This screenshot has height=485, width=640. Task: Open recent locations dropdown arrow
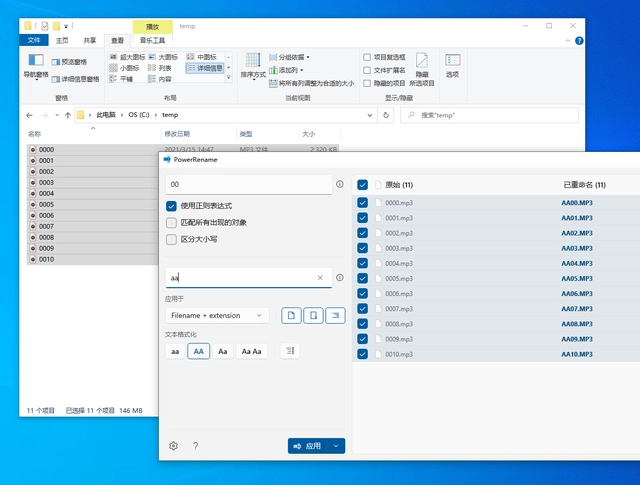pos(57,115)
